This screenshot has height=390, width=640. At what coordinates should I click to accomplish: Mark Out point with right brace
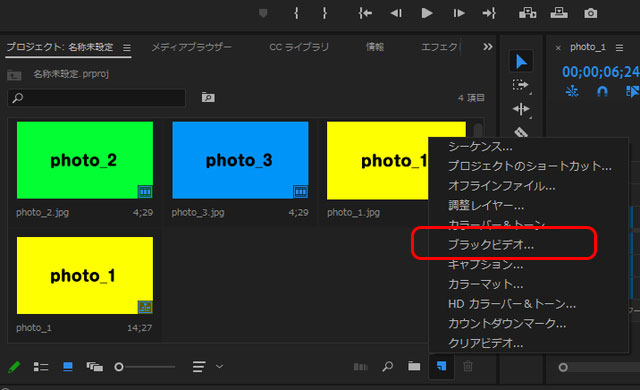tap(324, 13)
